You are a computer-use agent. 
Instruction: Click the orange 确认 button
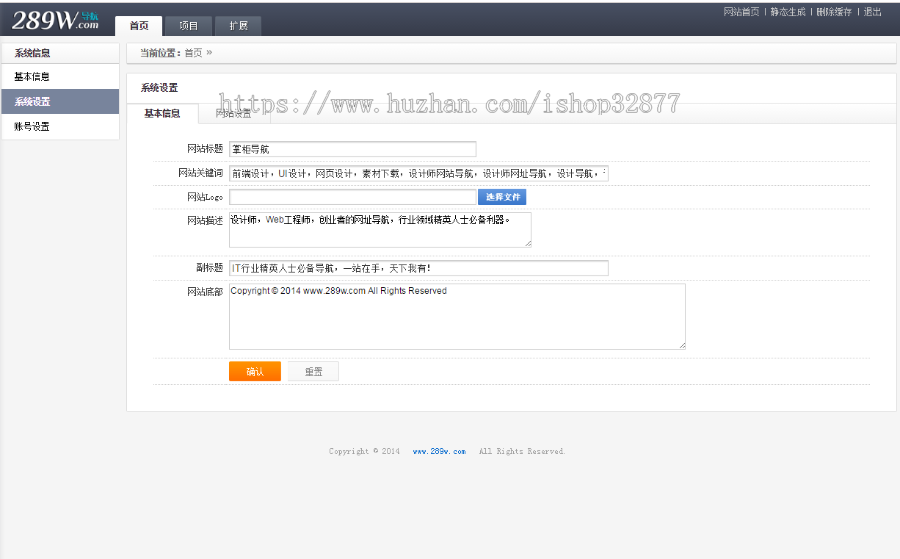point(255,371)
